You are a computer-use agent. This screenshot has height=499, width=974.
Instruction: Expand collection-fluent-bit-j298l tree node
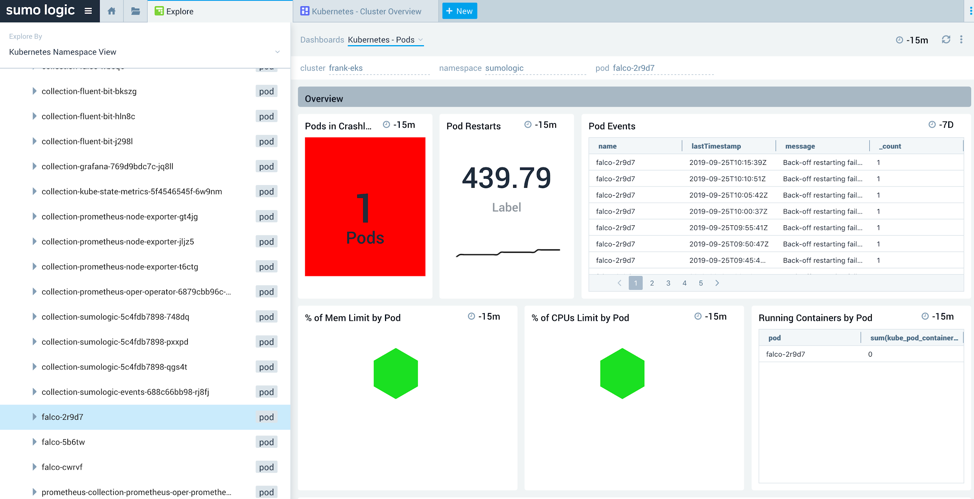34,141
